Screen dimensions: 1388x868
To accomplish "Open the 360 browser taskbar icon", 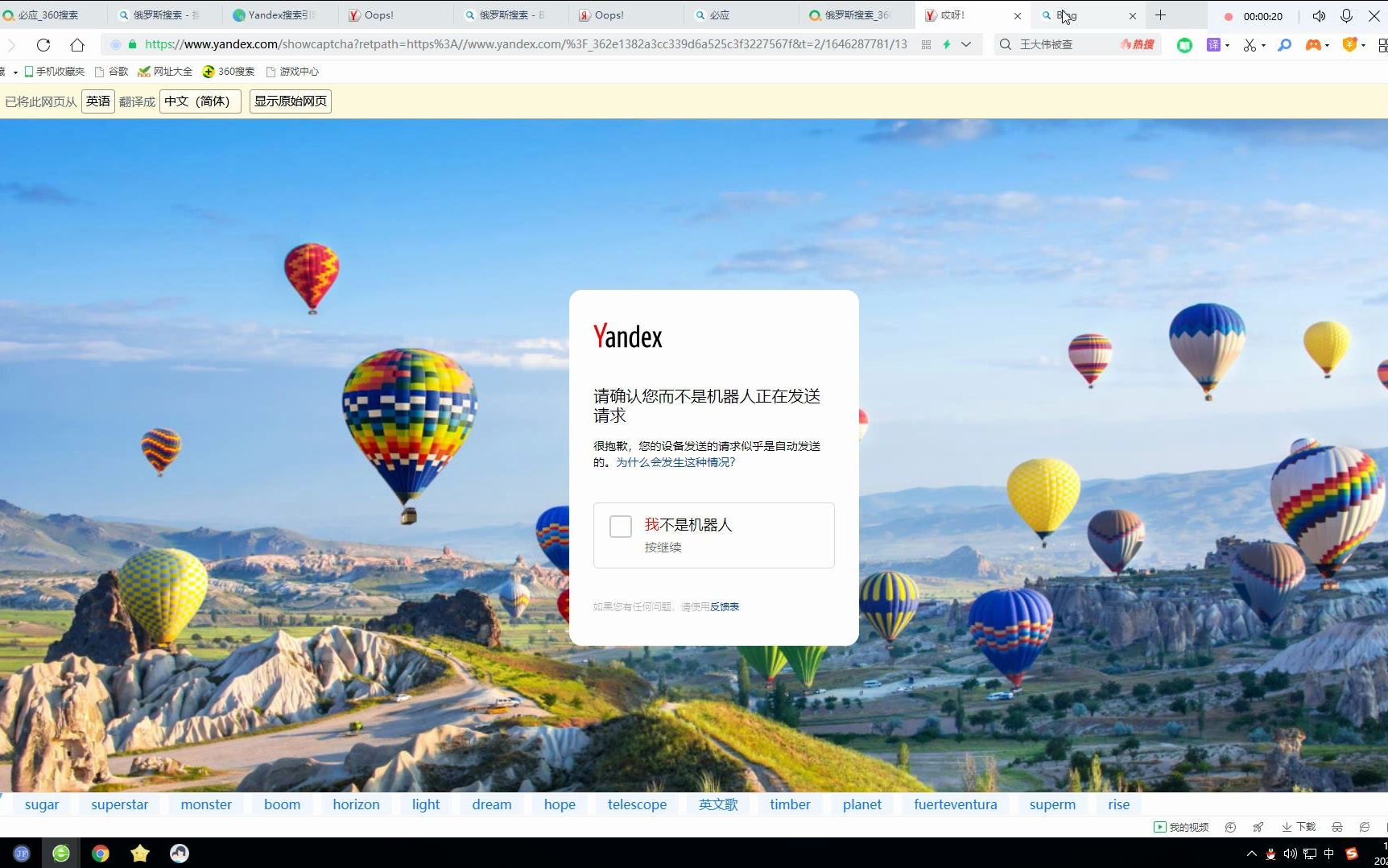I will click(x=61, y=854).
